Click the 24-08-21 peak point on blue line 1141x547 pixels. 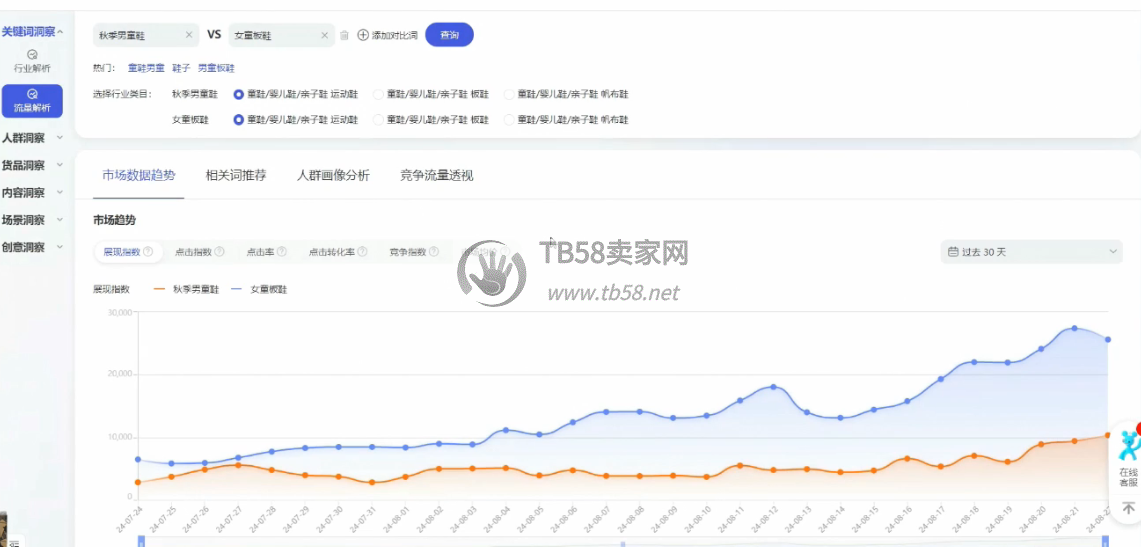(1074, 328)
